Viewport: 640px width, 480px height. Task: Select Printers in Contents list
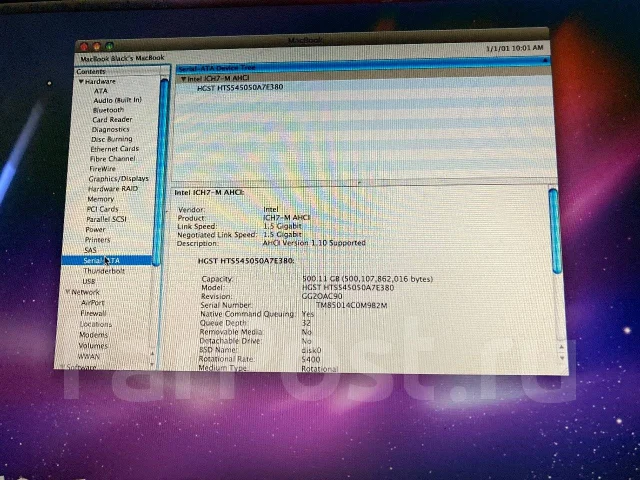(x=97, y=240)
